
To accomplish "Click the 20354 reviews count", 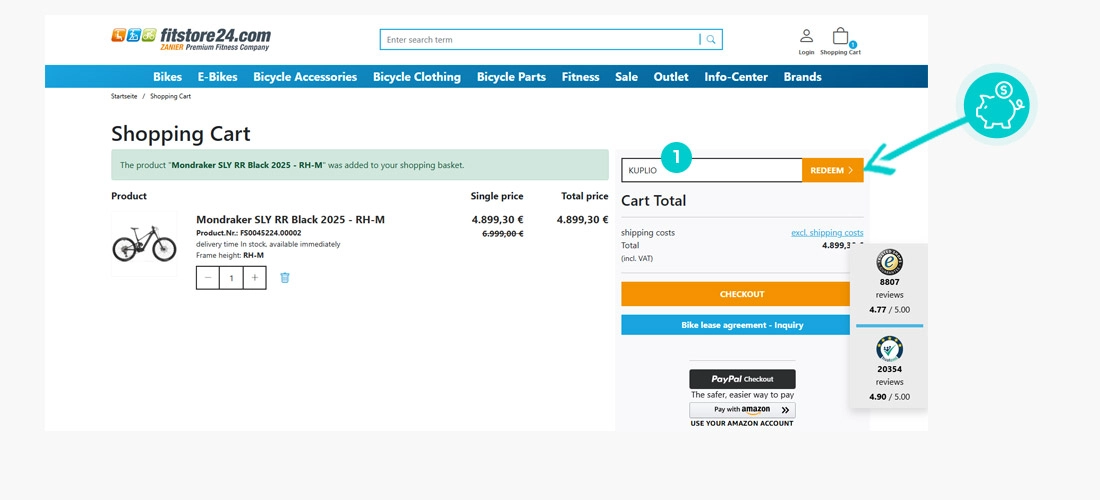I will click(x=890, y=369).
